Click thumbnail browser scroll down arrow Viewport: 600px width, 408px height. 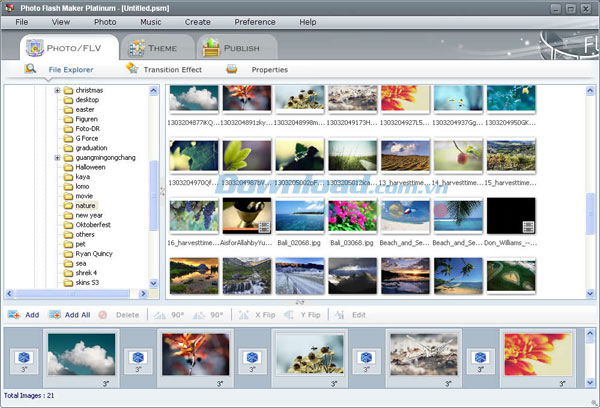click(590, 294)
